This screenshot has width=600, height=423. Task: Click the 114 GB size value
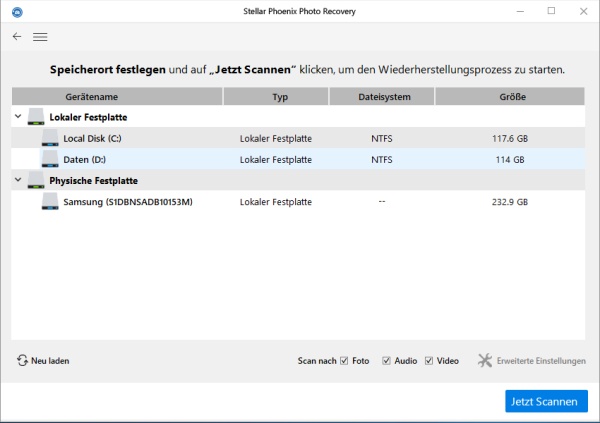point(510,159)
